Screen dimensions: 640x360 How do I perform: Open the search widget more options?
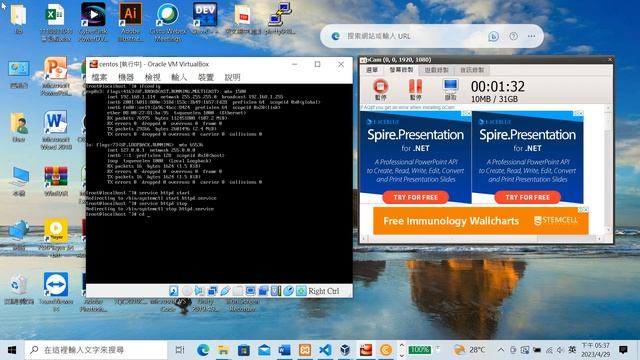tap(531, 36)
